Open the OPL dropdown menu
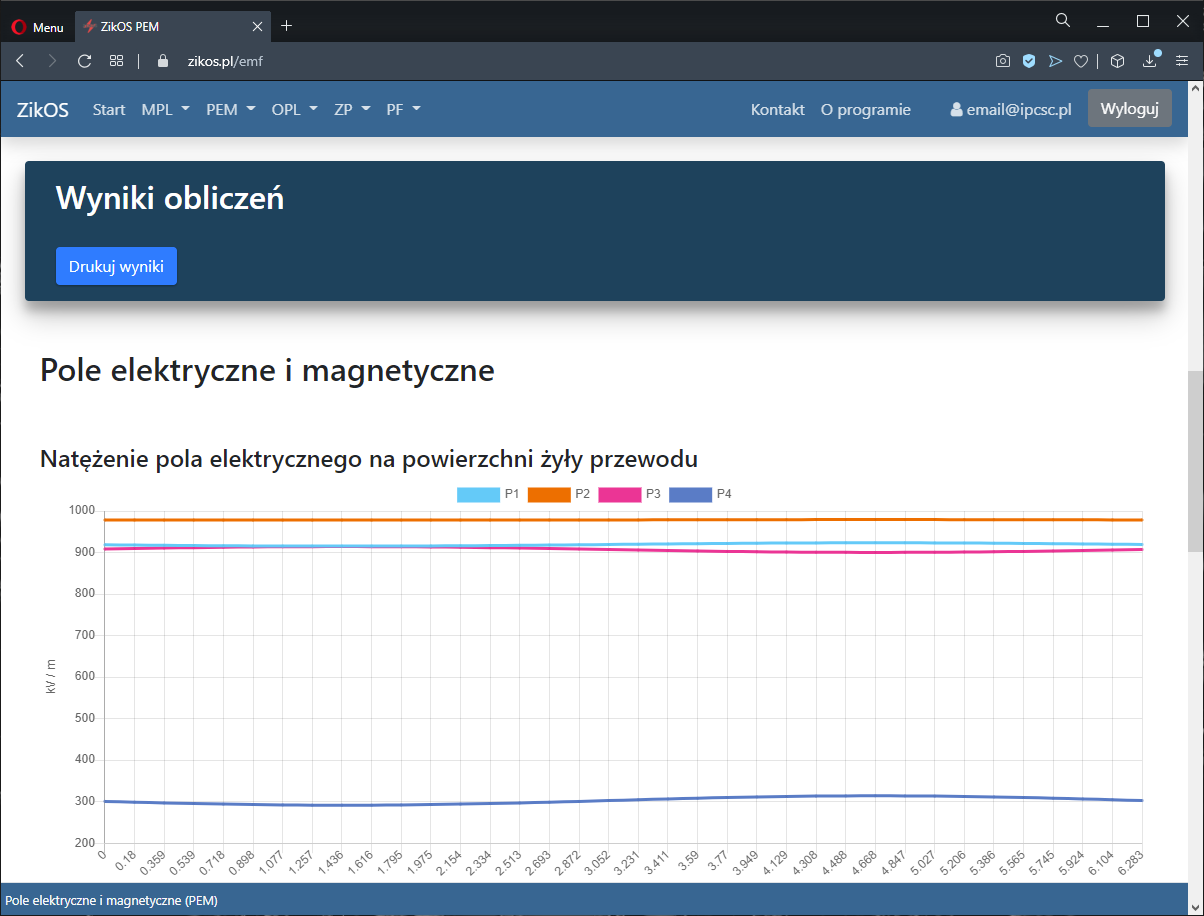This screenshot has width=1204, height=916. 294,109
